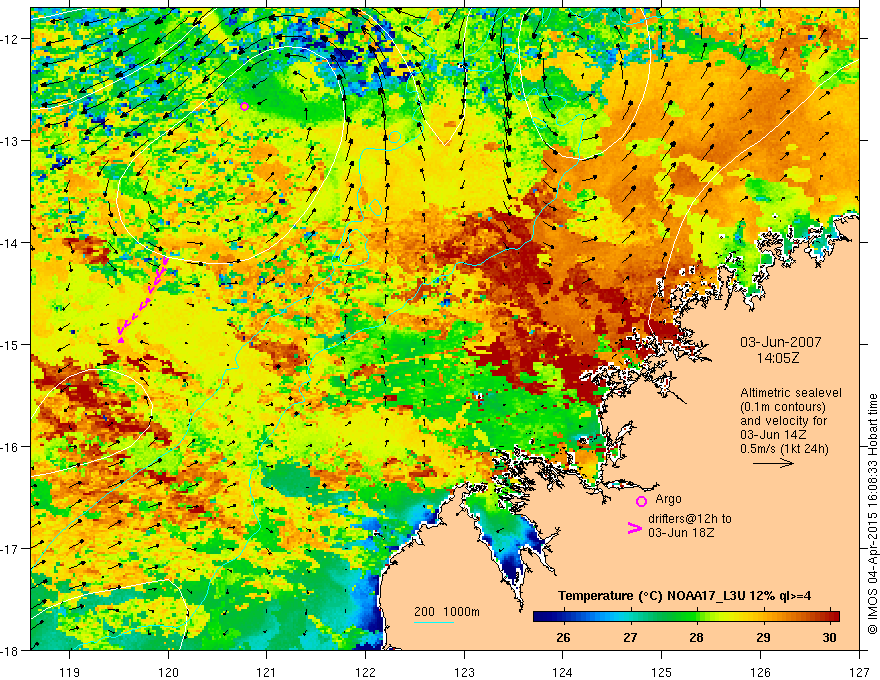Viewport: 880px width, 680px height.
Task: Click the '(0.1m contours)' text
Action: click(783, 407)
